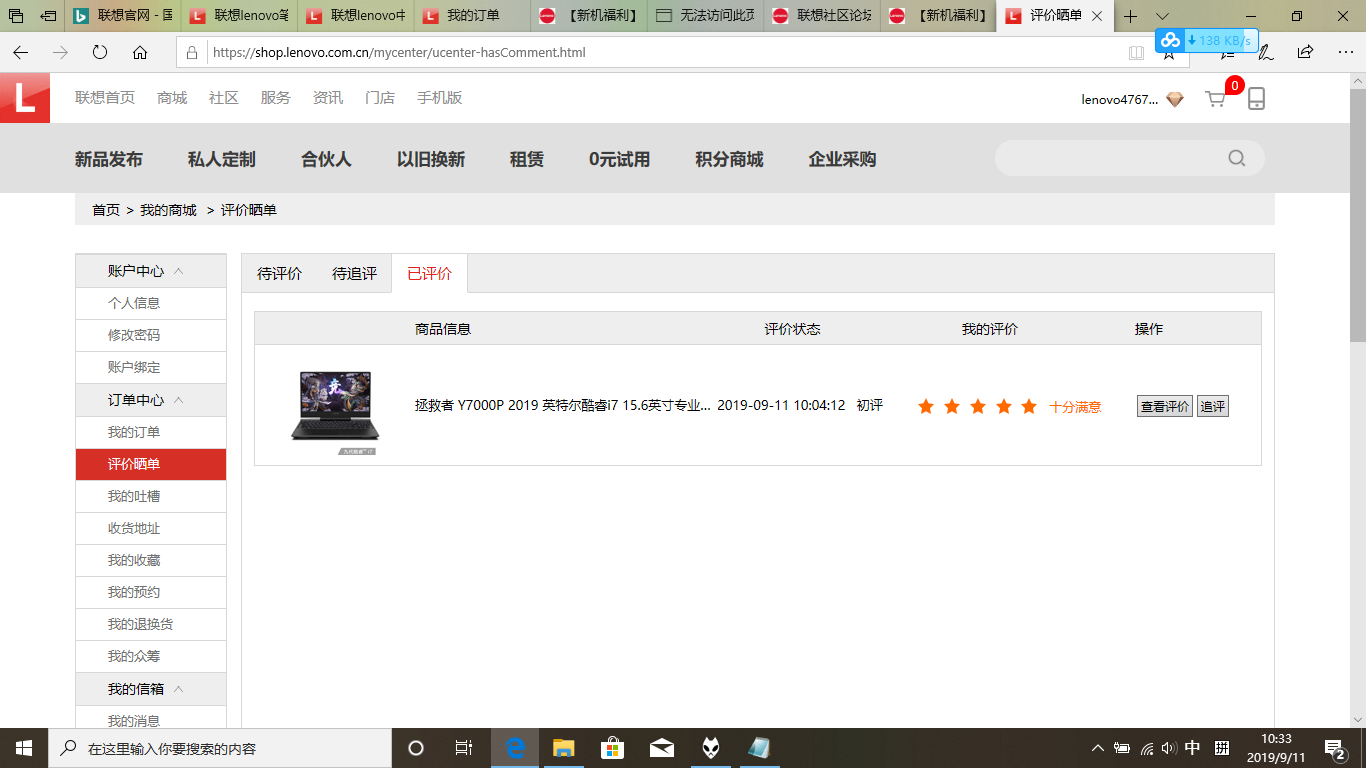Screen dimensions: 1366x768
Task: Go back with the browser back arrow
Action: (21, 52)
